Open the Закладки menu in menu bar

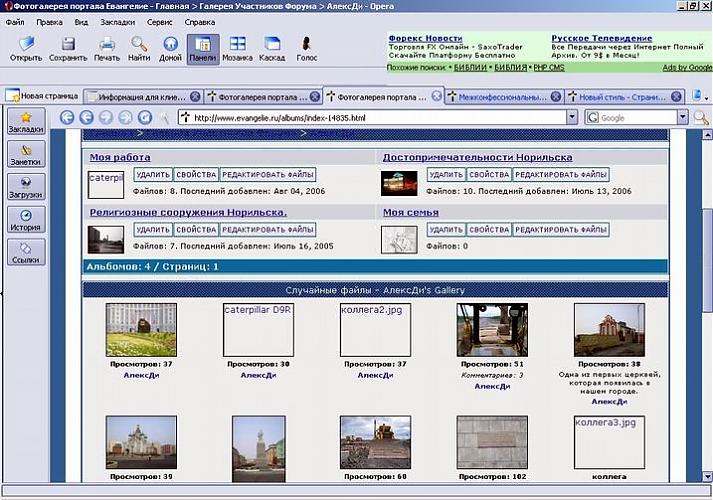118,21
